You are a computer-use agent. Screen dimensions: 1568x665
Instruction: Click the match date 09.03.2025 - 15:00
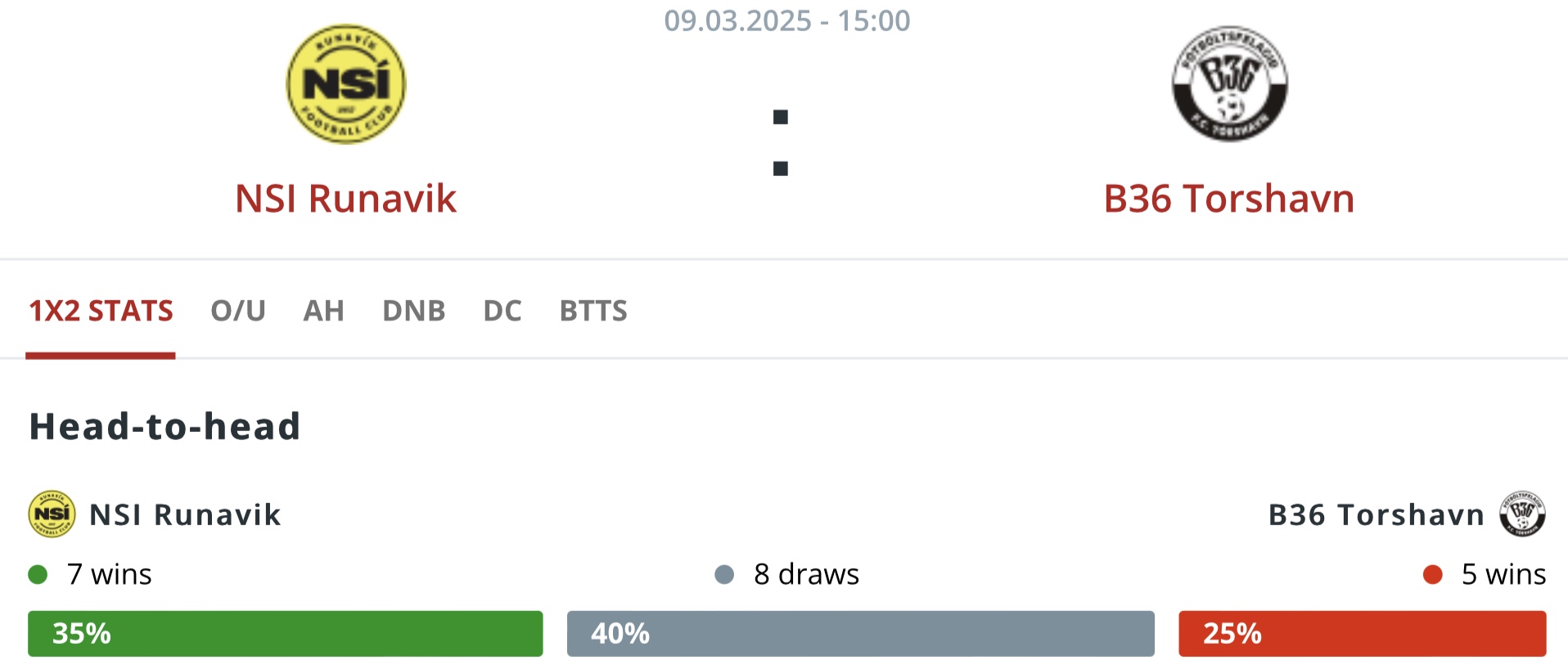[786, 20]
